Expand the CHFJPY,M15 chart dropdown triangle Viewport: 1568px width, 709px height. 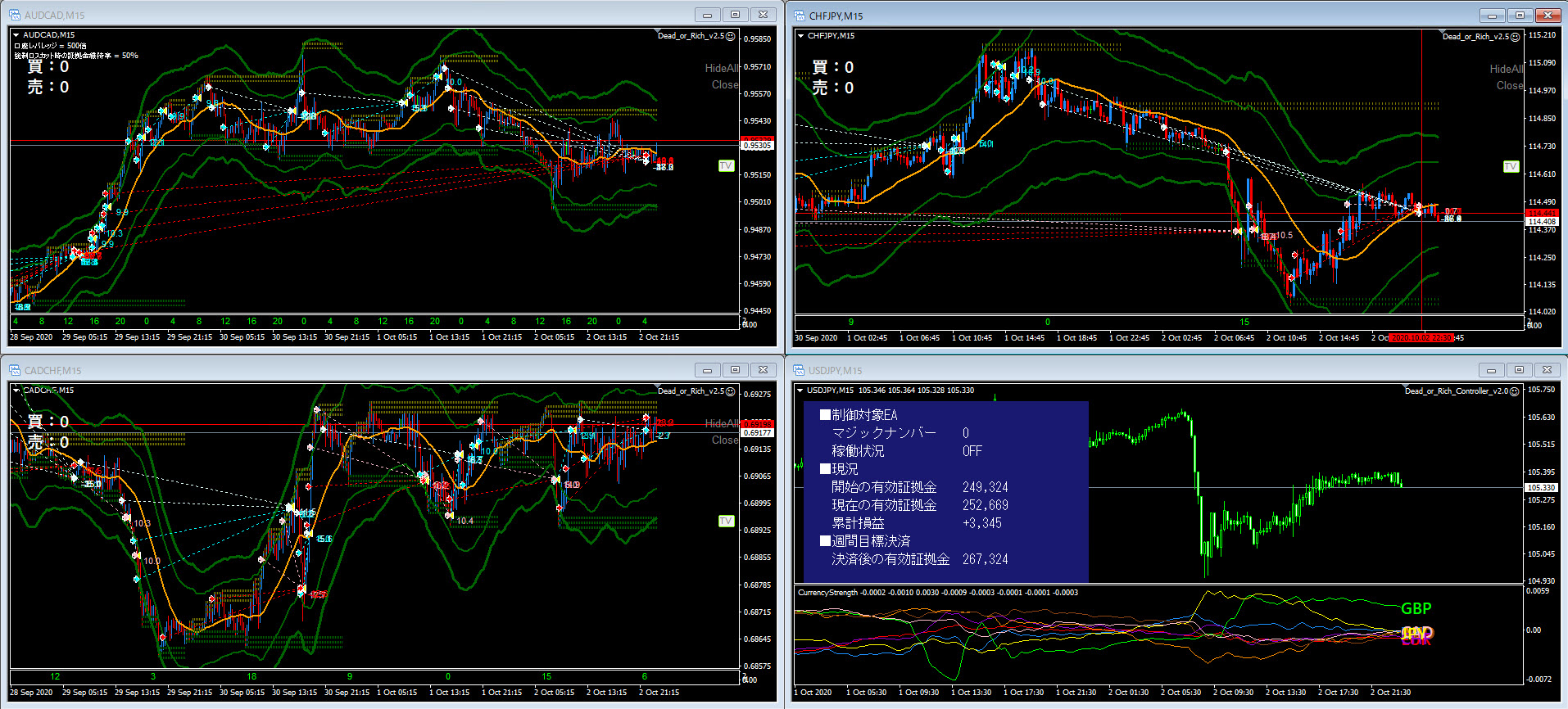(x=800, y=36)
